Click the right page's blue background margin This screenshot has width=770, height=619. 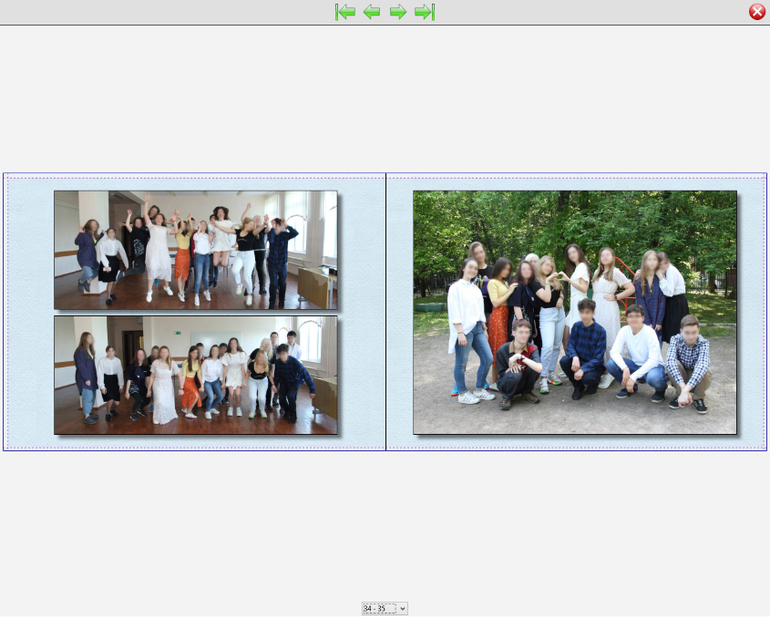pos(751,312)
